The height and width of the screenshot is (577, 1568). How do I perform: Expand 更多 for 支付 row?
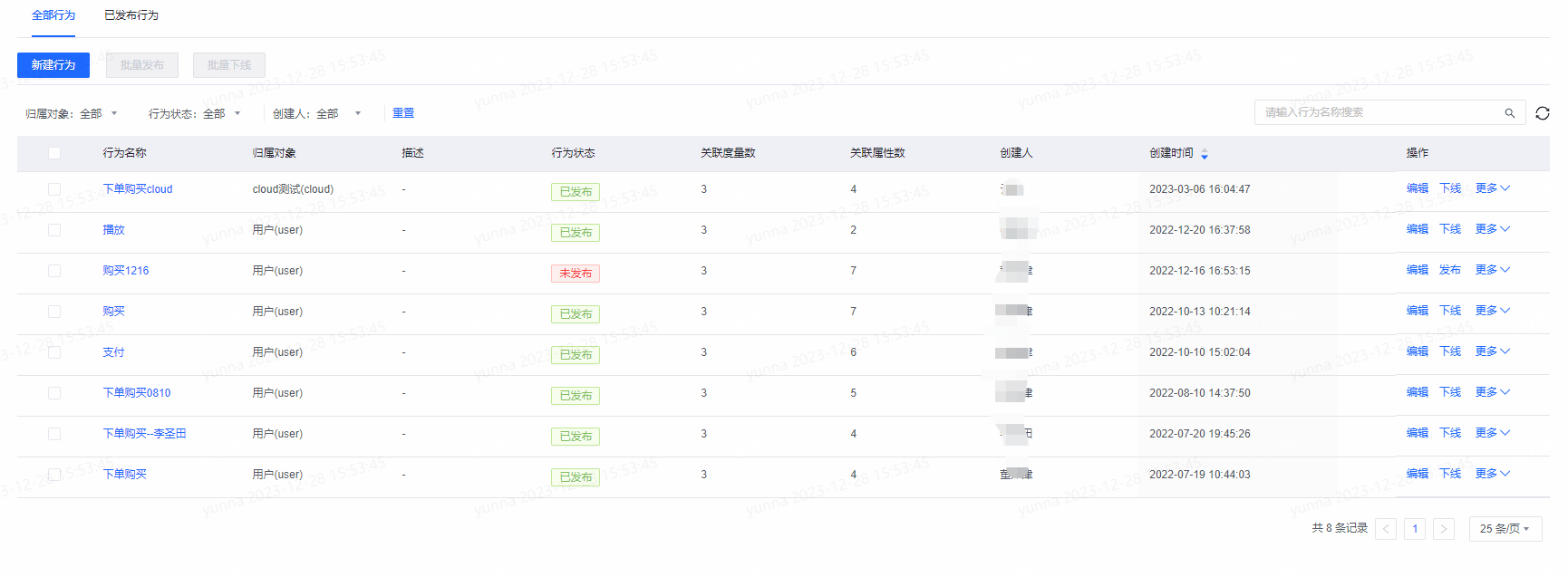tap(1492, 351)
